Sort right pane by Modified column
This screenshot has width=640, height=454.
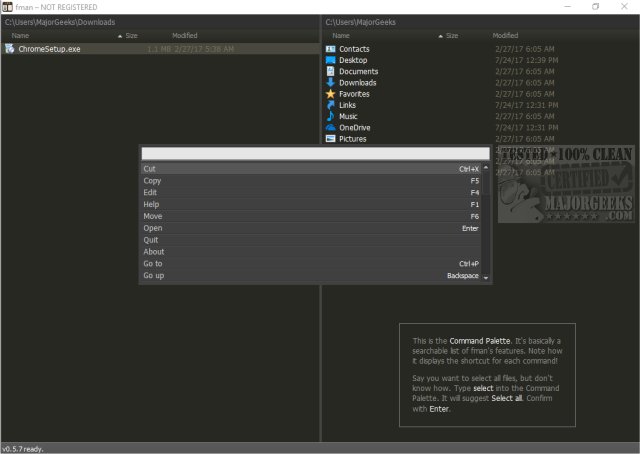(x=505, y=36)
